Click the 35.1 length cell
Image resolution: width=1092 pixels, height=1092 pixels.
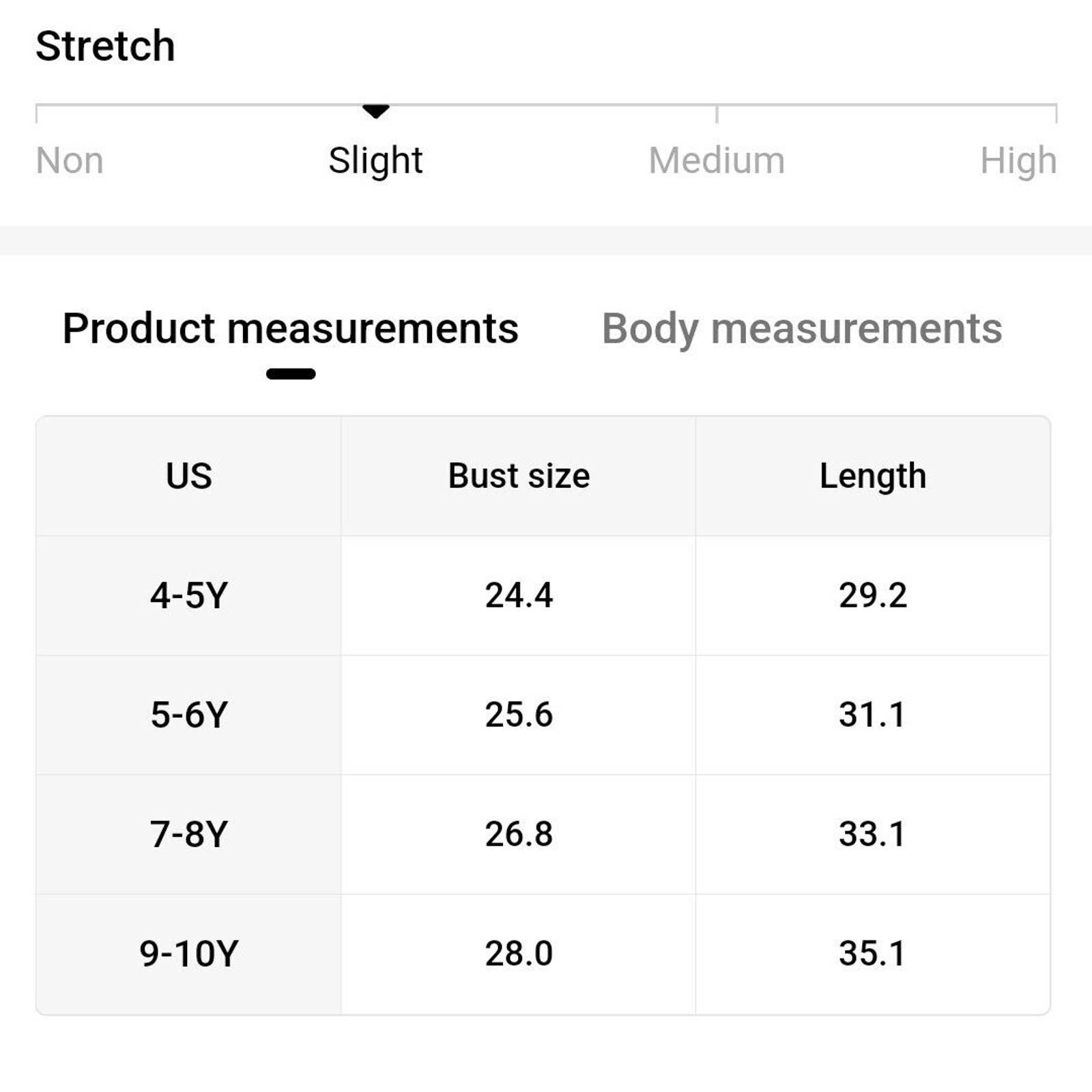click(x=873, y=953)
